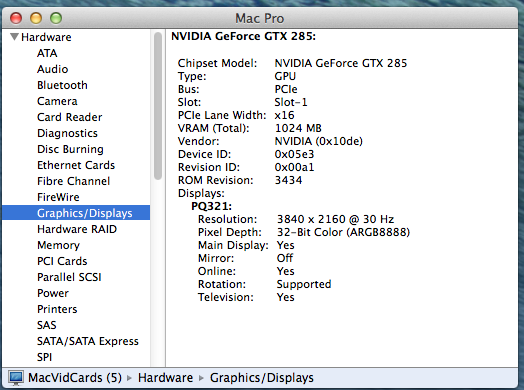The width and height of the screenshot is (524, 390).
Task: Click the Slot value Slot-1
Action: [291, 102]
